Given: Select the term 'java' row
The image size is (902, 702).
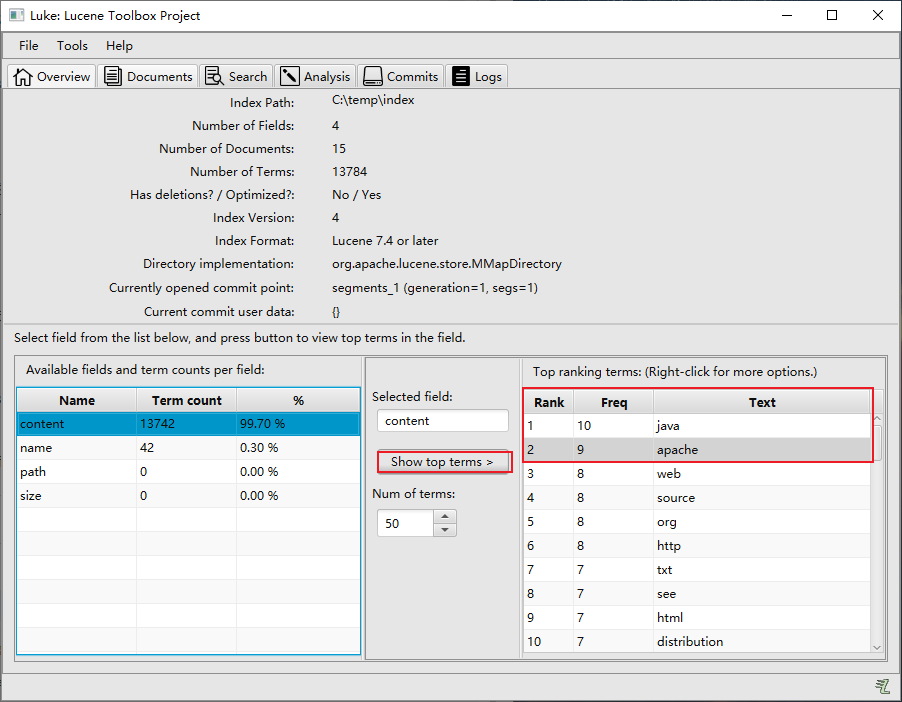Looking at the screenshot, I should pyautogui.click(x=697, y=426).
